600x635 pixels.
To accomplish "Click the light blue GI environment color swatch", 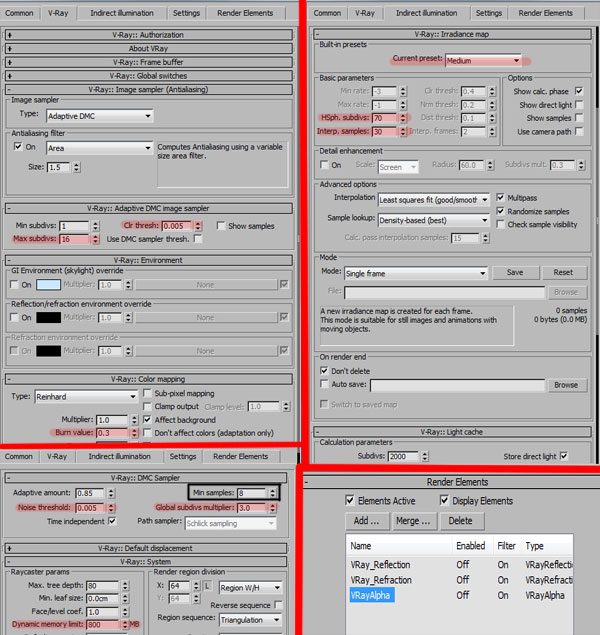I will (49, 285).
